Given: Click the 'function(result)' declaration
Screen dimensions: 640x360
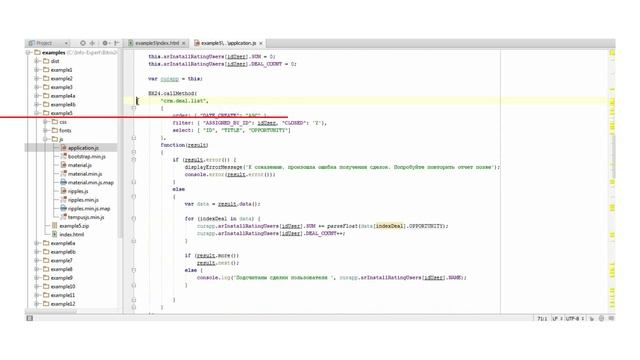Looking at the screenshot, I should (184, 145).
